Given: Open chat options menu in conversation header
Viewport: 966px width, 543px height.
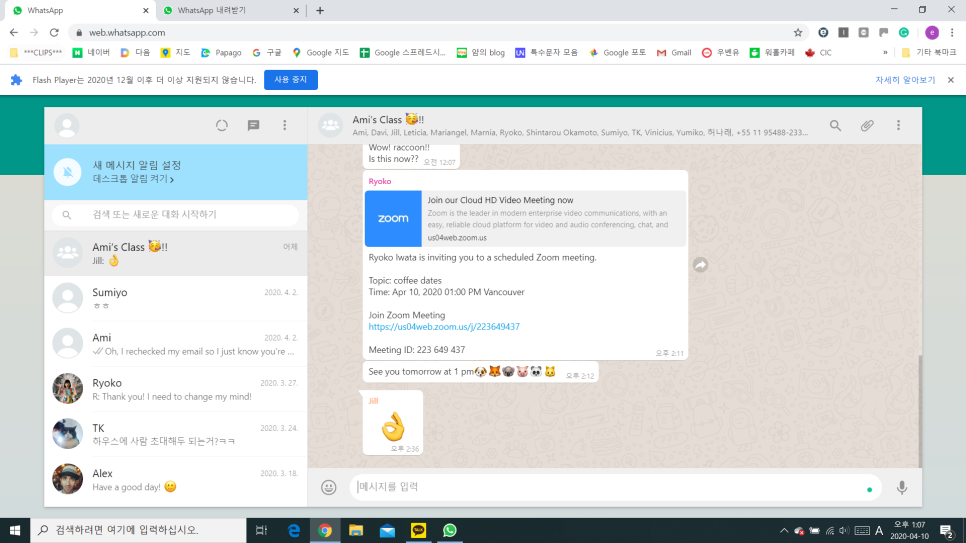Looking at the screenshot, I should 898,126.
